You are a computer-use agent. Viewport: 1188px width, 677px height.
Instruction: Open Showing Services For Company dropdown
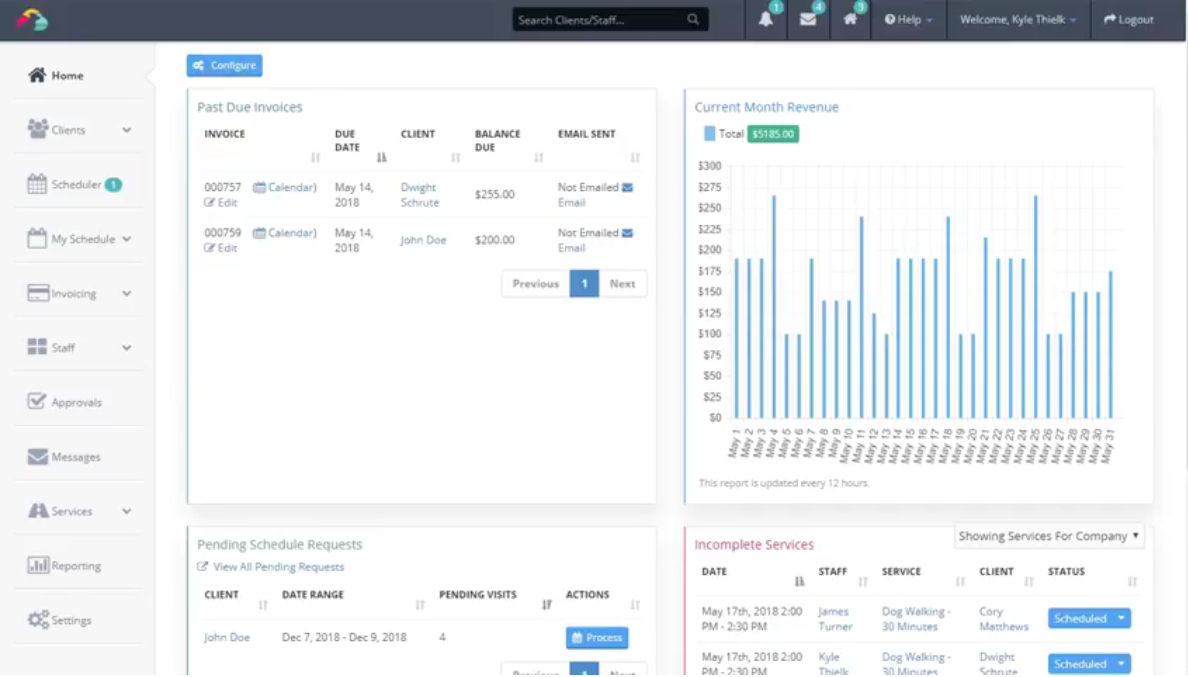click(x=1049, y=536)
